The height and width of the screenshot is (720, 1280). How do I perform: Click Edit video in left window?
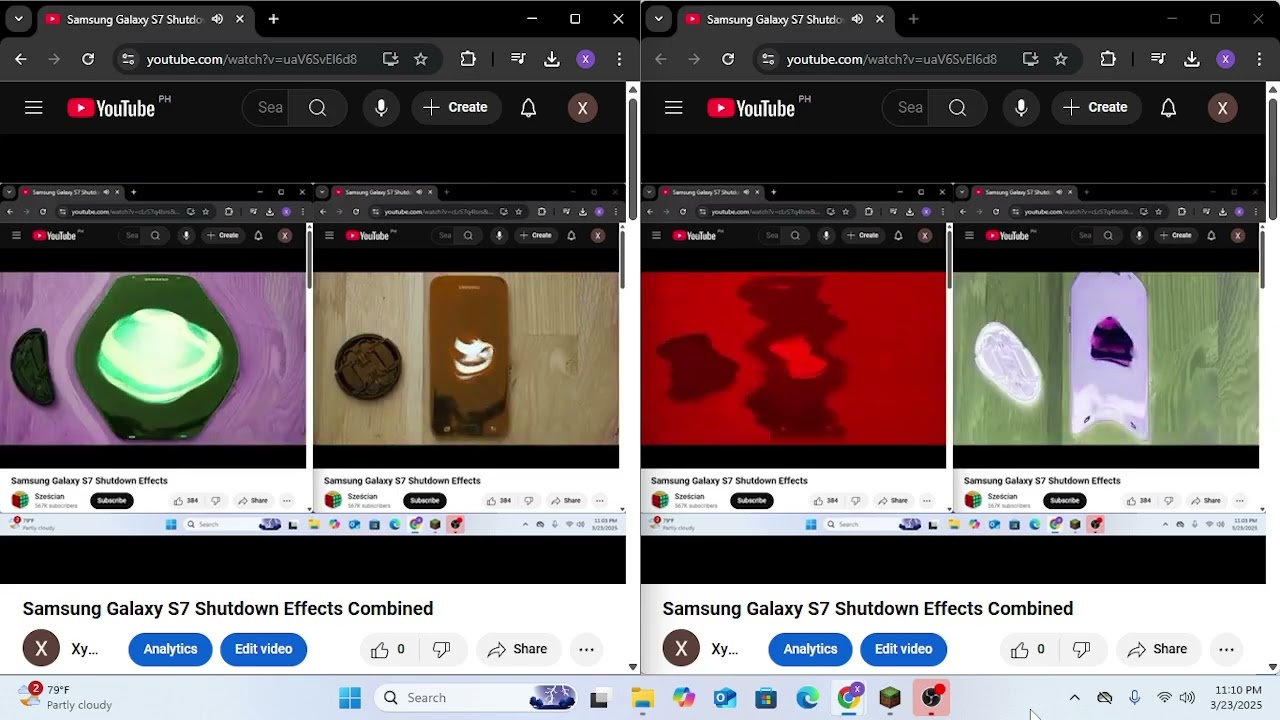coord(263,650)
